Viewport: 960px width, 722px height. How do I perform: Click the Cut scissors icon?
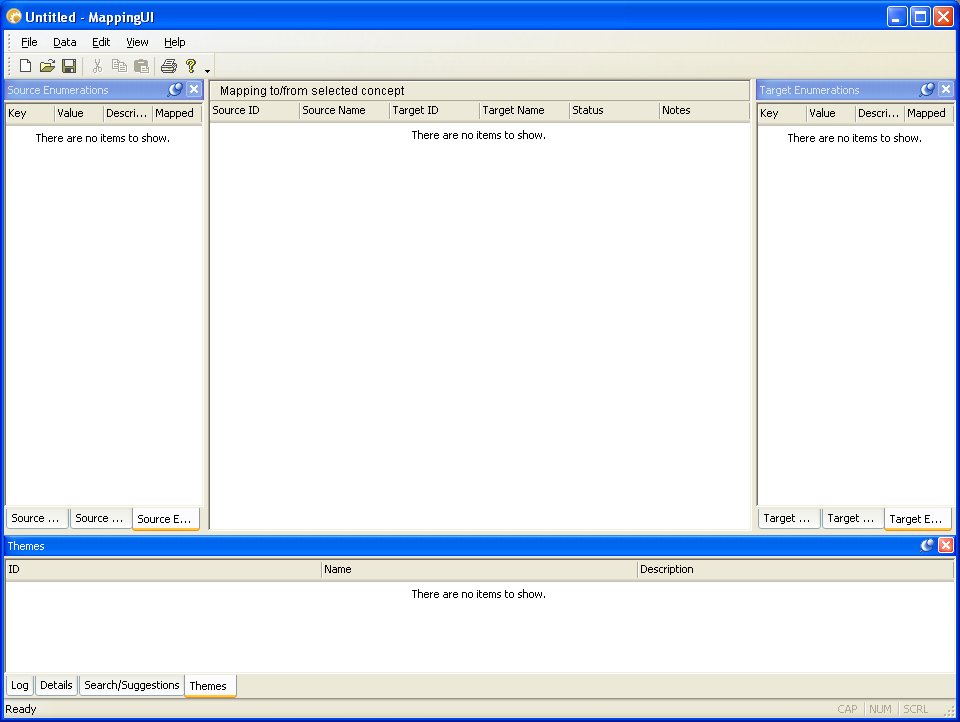(97, 66)
